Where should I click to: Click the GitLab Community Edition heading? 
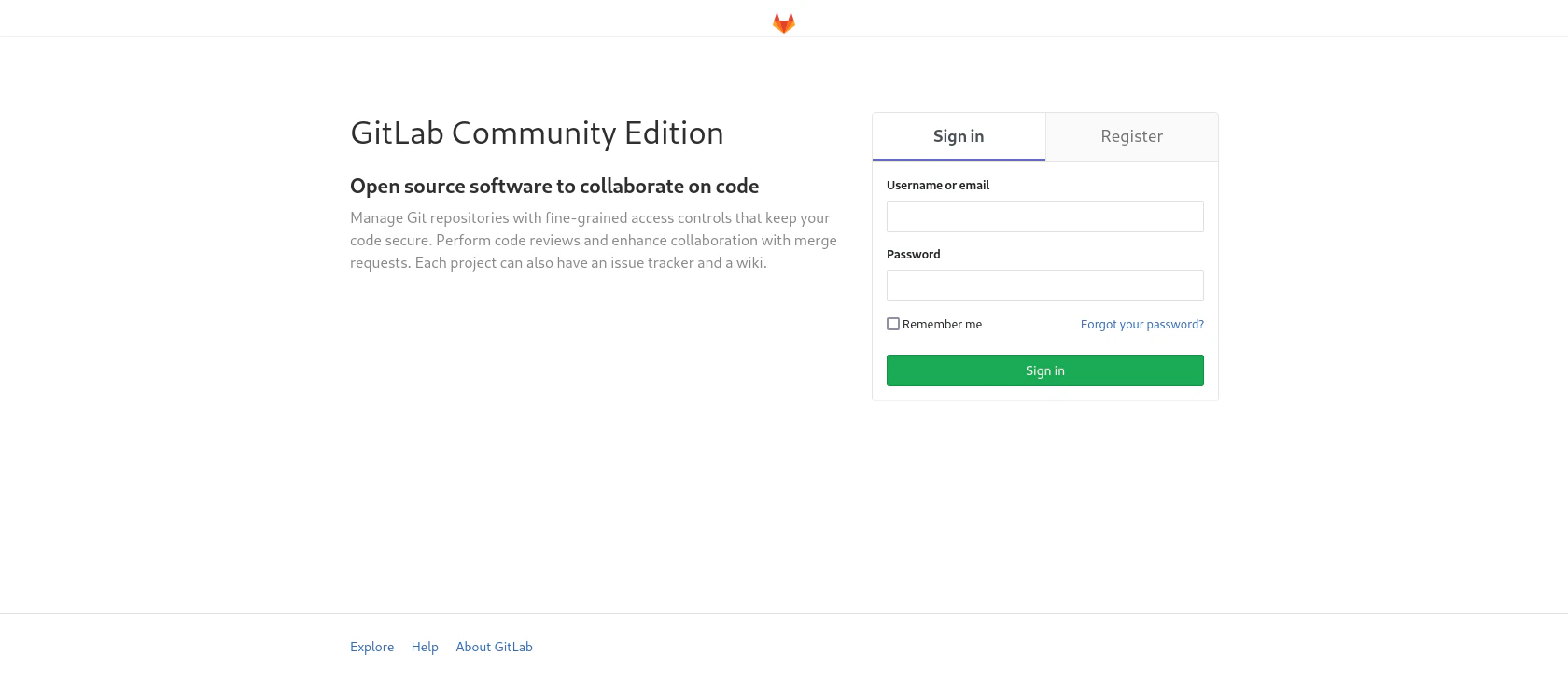click(x=537, y=133)
